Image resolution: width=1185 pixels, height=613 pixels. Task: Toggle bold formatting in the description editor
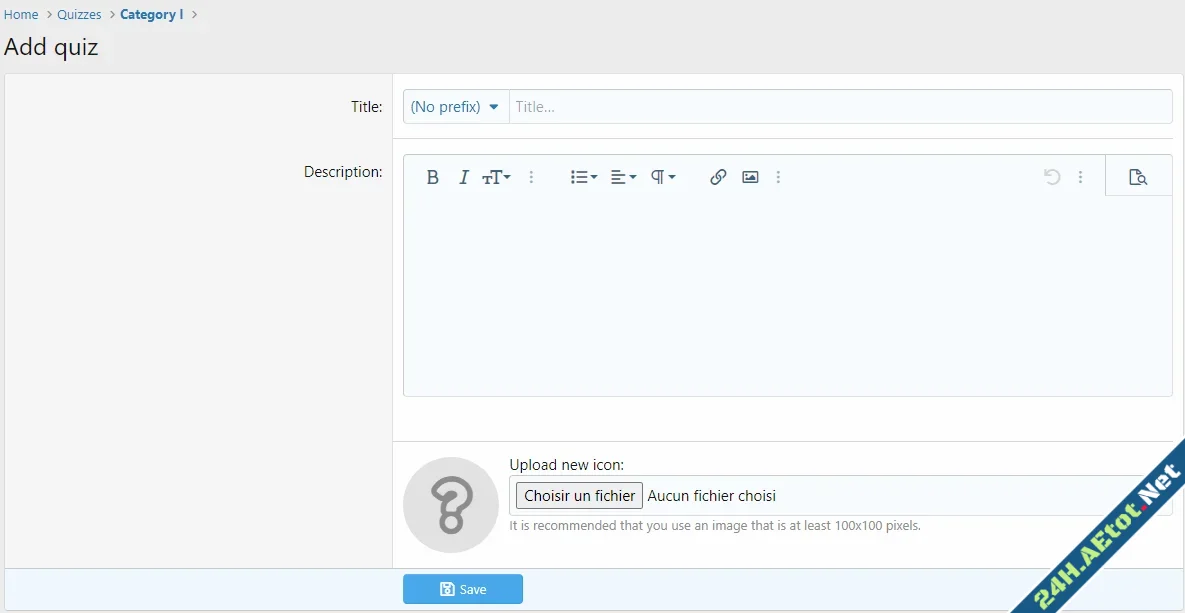click(x=432, y=177)
